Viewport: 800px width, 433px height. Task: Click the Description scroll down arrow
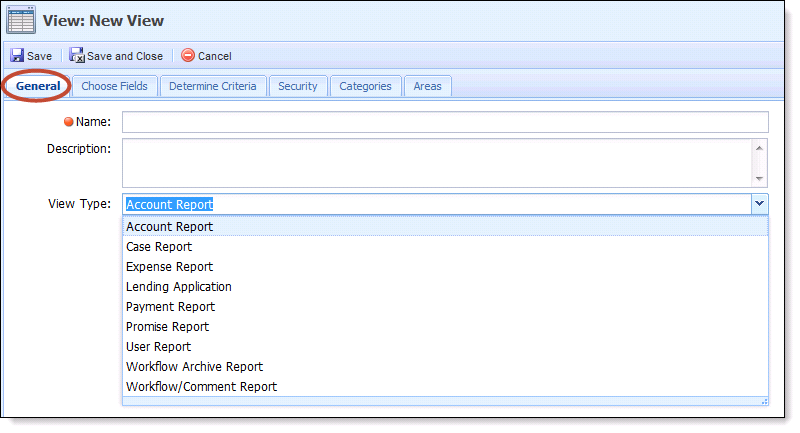(759, 179)
